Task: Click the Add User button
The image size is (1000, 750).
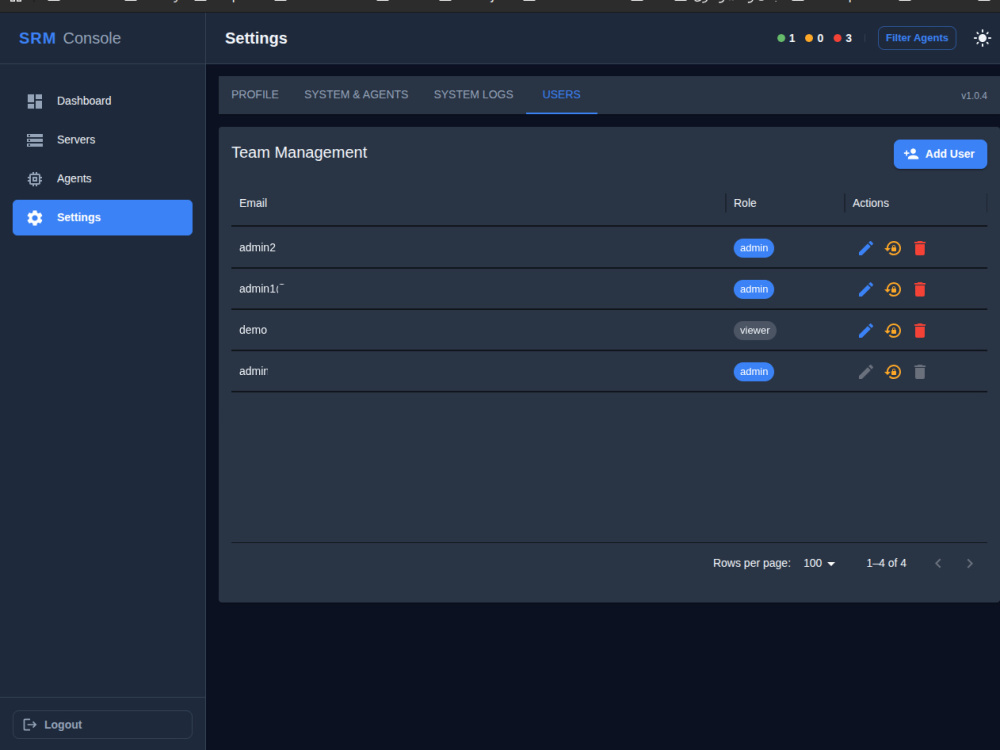Action: (x=940, y=154)
